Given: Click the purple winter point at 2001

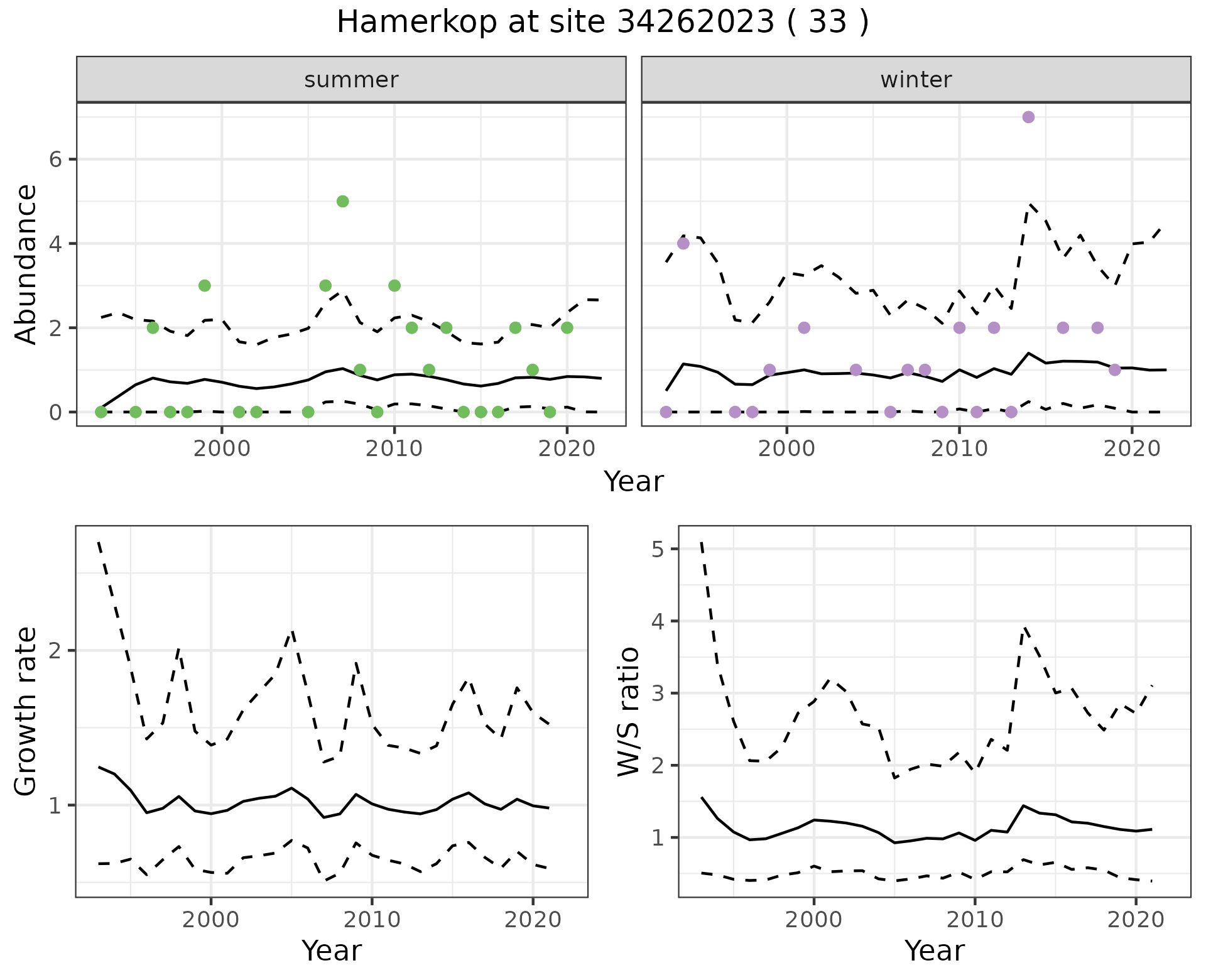Looking at the screenshot, I should (x=804, y=327).
